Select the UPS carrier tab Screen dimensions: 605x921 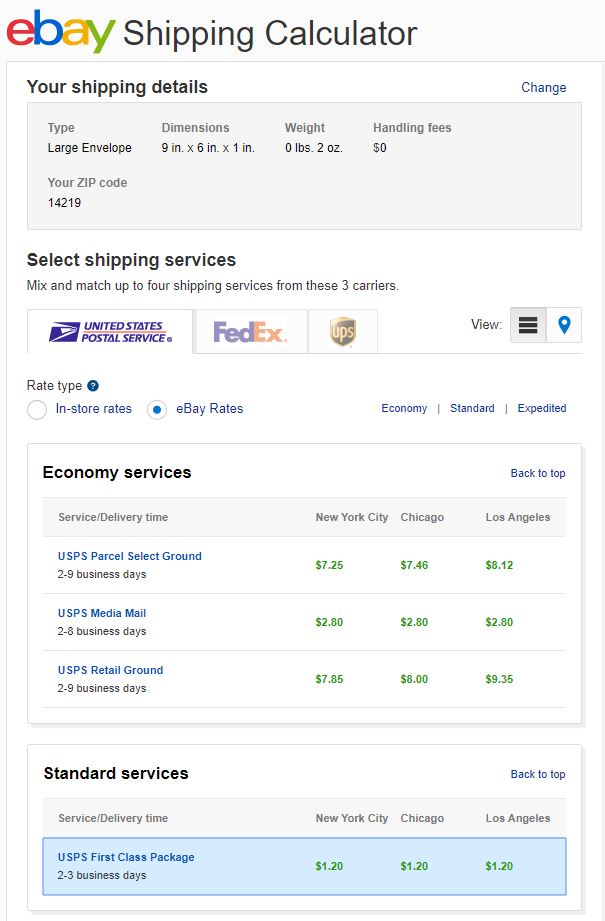(x=342, y=332)
